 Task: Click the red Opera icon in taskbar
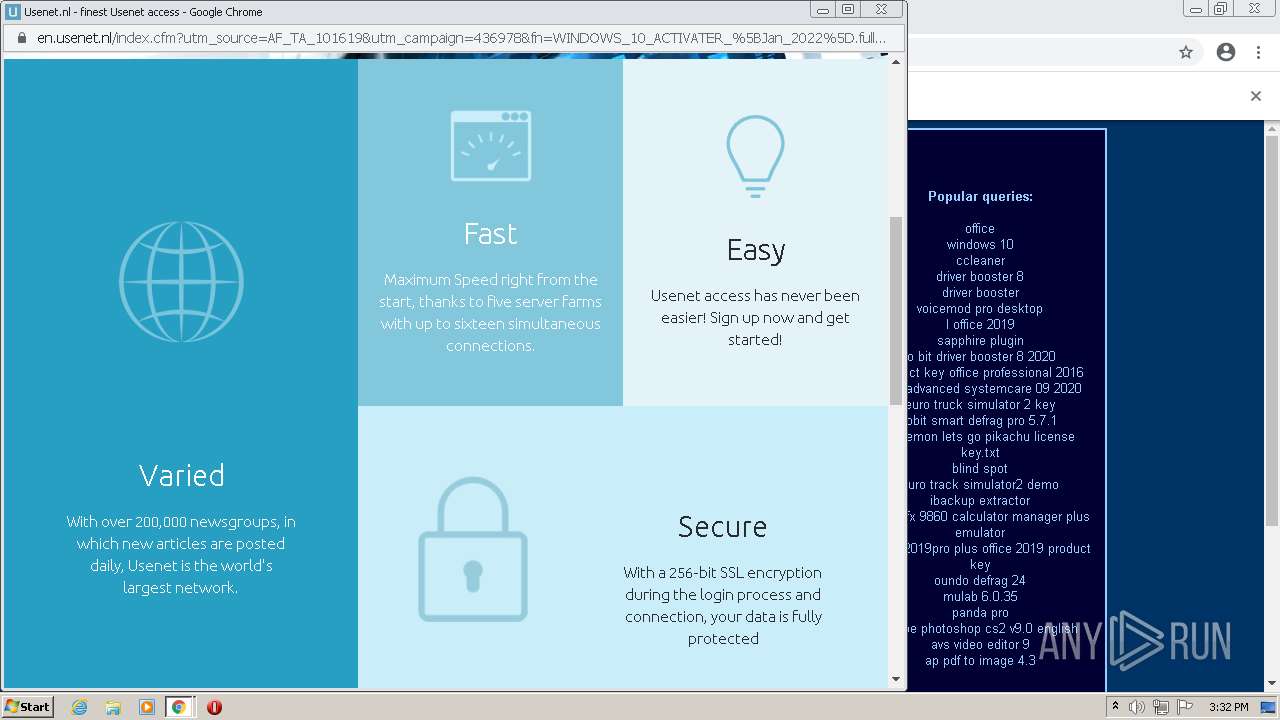pyautogui.click(x=214, y=707)
